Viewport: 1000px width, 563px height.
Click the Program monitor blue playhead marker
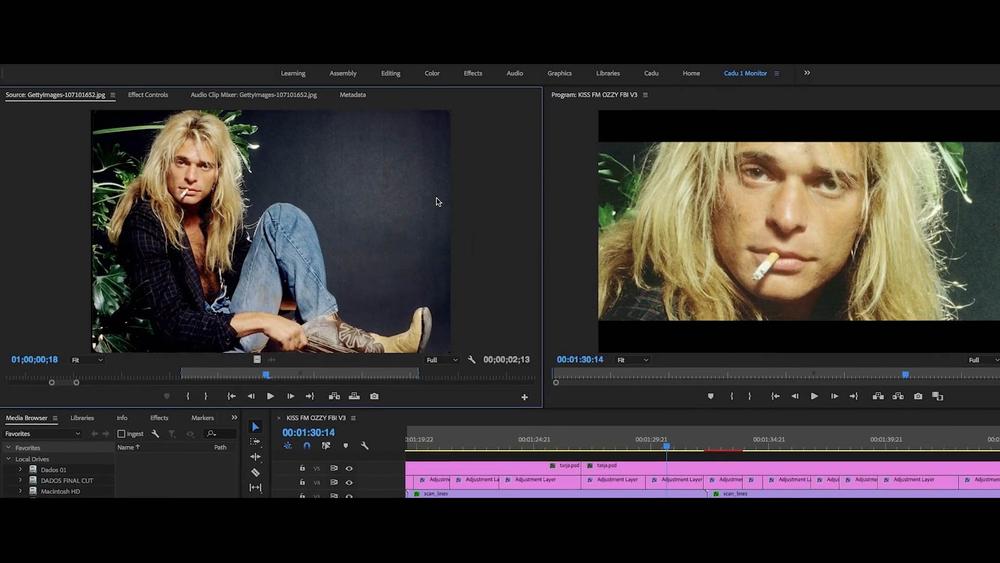pyautogui.click(x=905, y=375)
